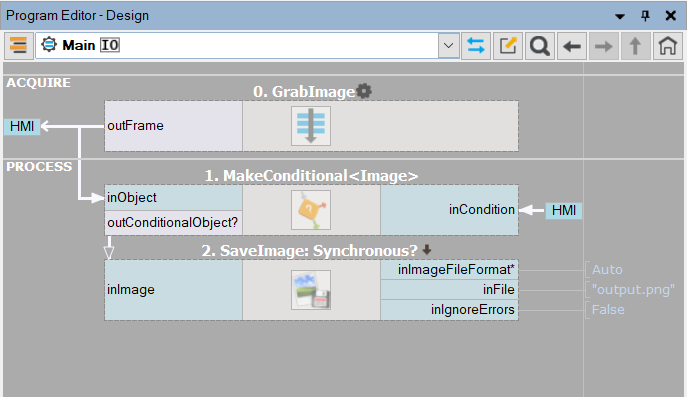Select the SaveImage filter icon

coord(311,290)
